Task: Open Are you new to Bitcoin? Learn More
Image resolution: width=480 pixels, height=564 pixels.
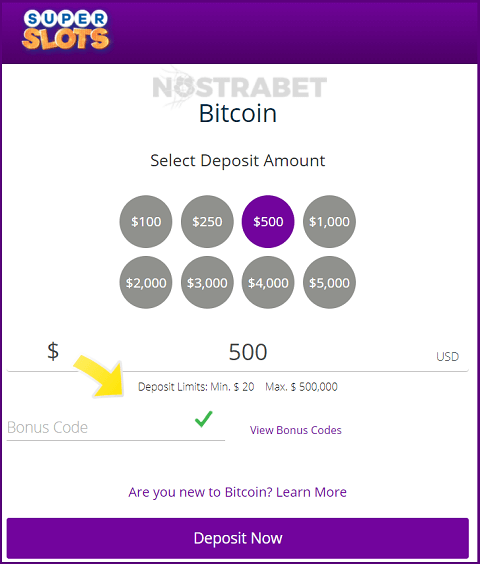Action: pyautogui.click(x=237, y=492)
